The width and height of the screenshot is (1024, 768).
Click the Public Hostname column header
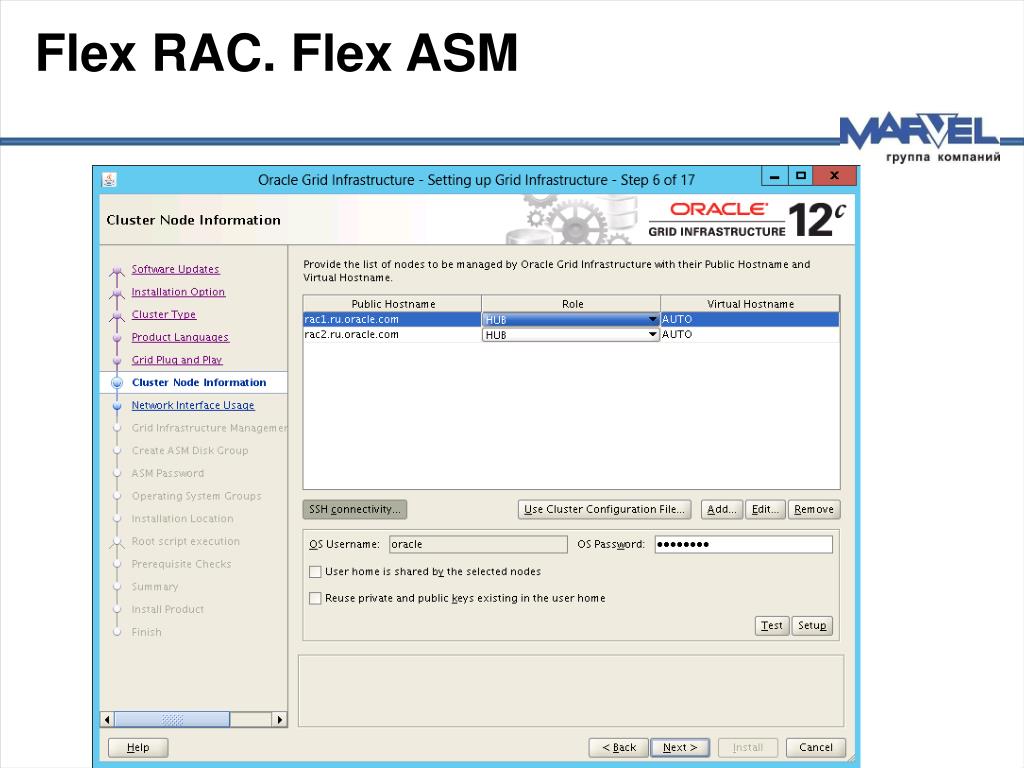pos(392,304)
